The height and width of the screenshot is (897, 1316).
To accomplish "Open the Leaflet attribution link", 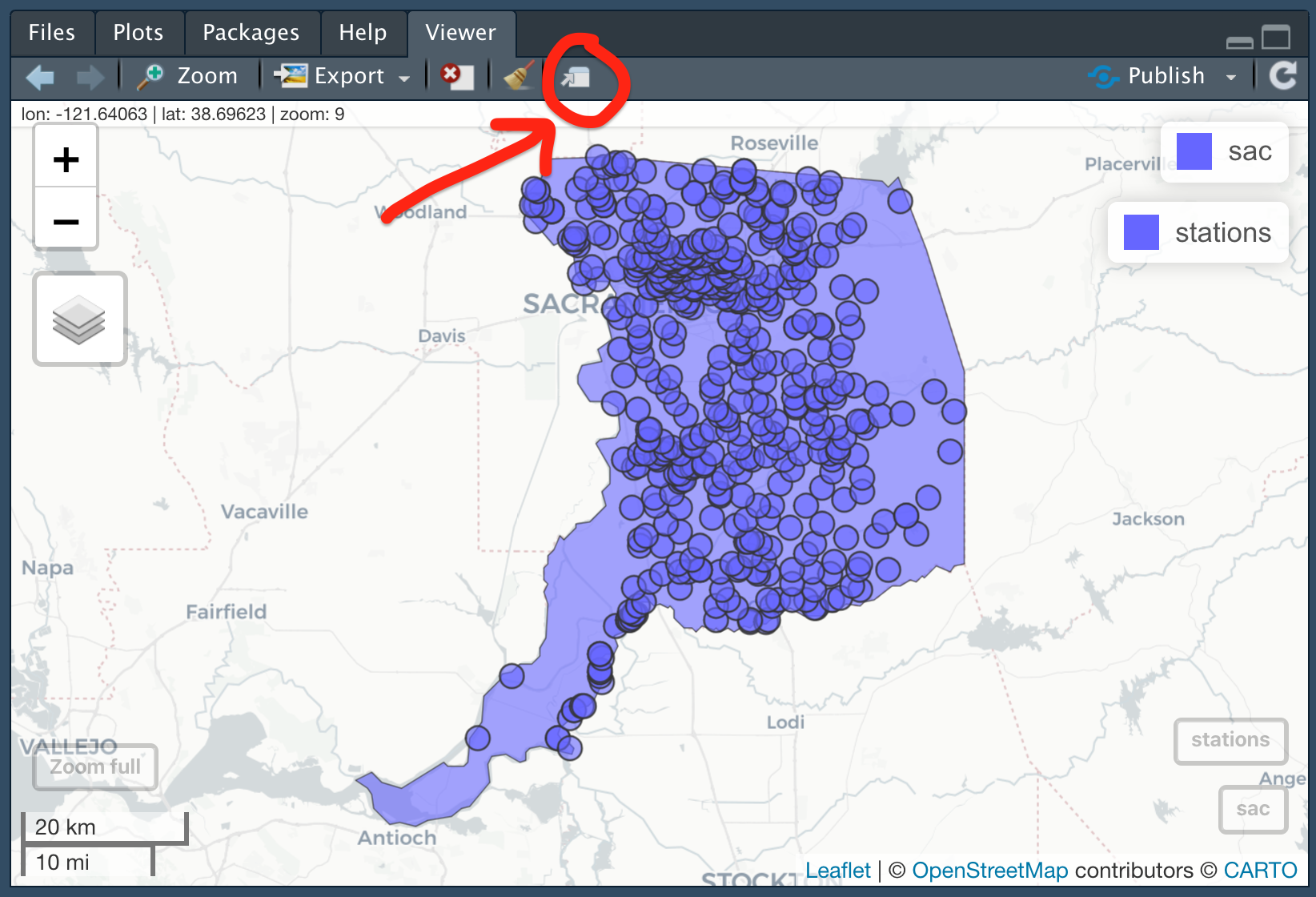I will (x=837, y=871).
